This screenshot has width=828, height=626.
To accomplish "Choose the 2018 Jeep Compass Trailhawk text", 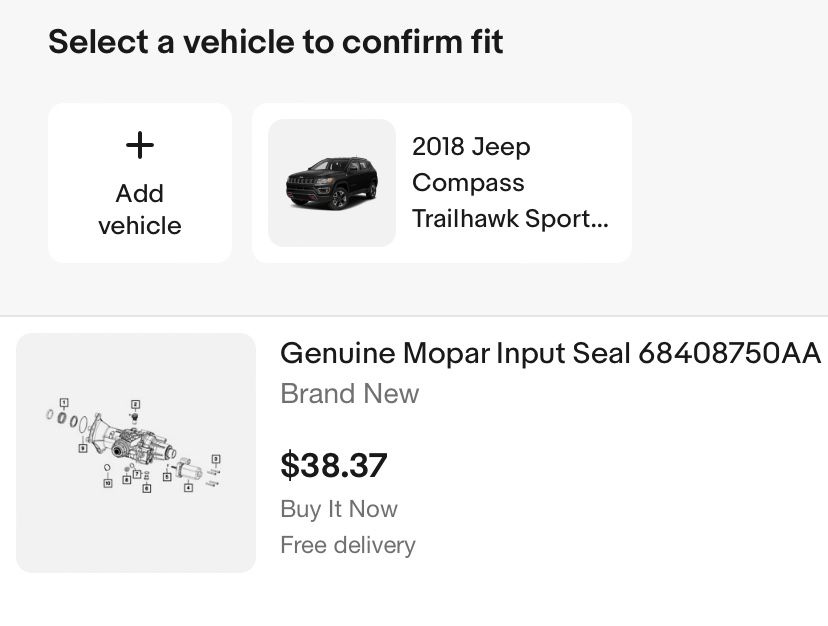I will [509, 183].
